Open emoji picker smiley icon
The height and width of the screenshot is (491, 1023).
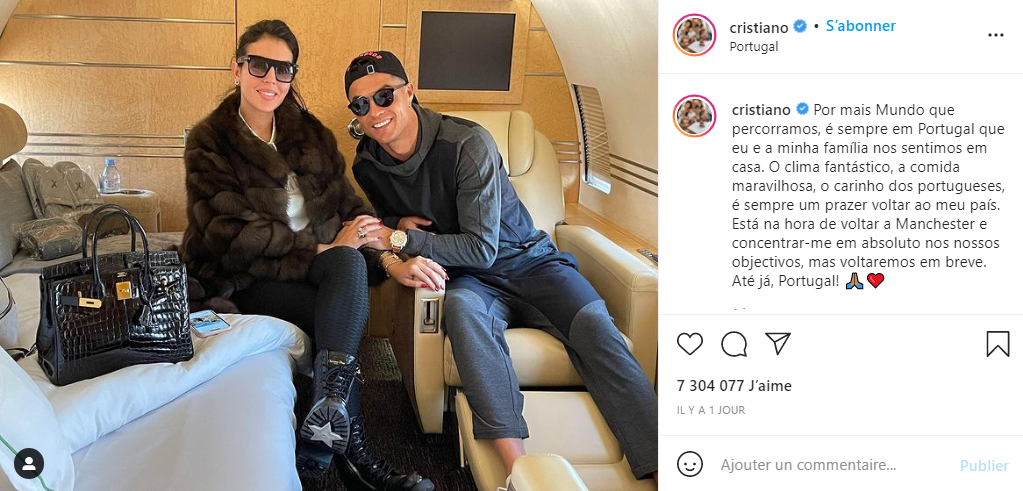click(690, 464)
